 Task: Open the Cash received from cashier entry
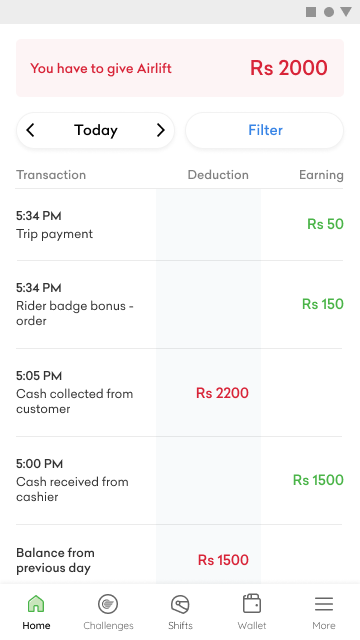click(x=180, y=480)
